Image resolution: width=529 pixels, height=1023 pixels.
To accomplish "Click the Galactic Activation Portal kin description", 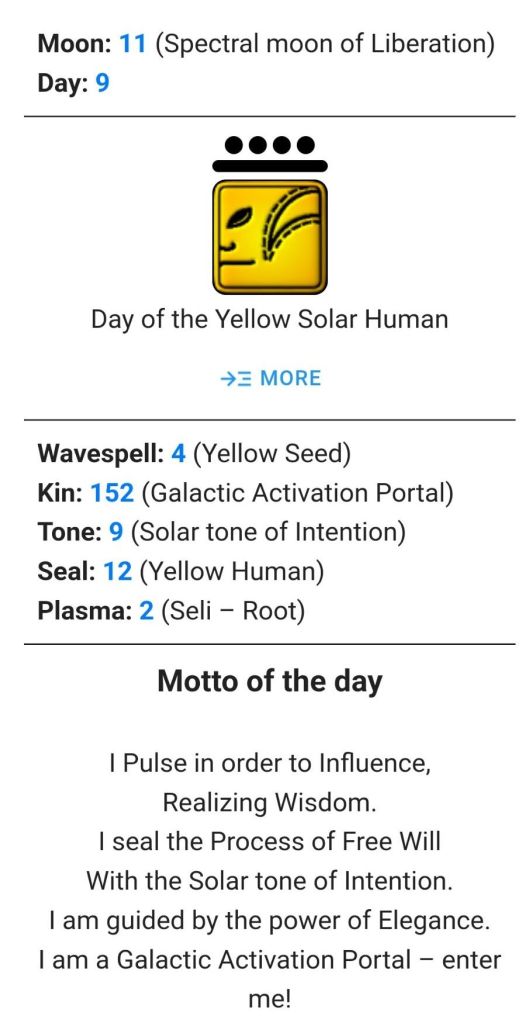I will coord(297,493).
